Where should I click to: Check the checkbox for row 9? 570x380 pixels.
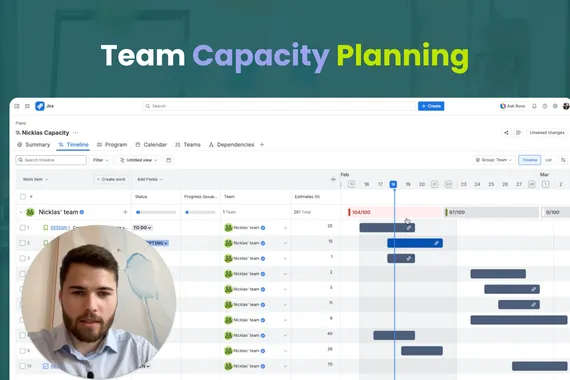point(23,351)
